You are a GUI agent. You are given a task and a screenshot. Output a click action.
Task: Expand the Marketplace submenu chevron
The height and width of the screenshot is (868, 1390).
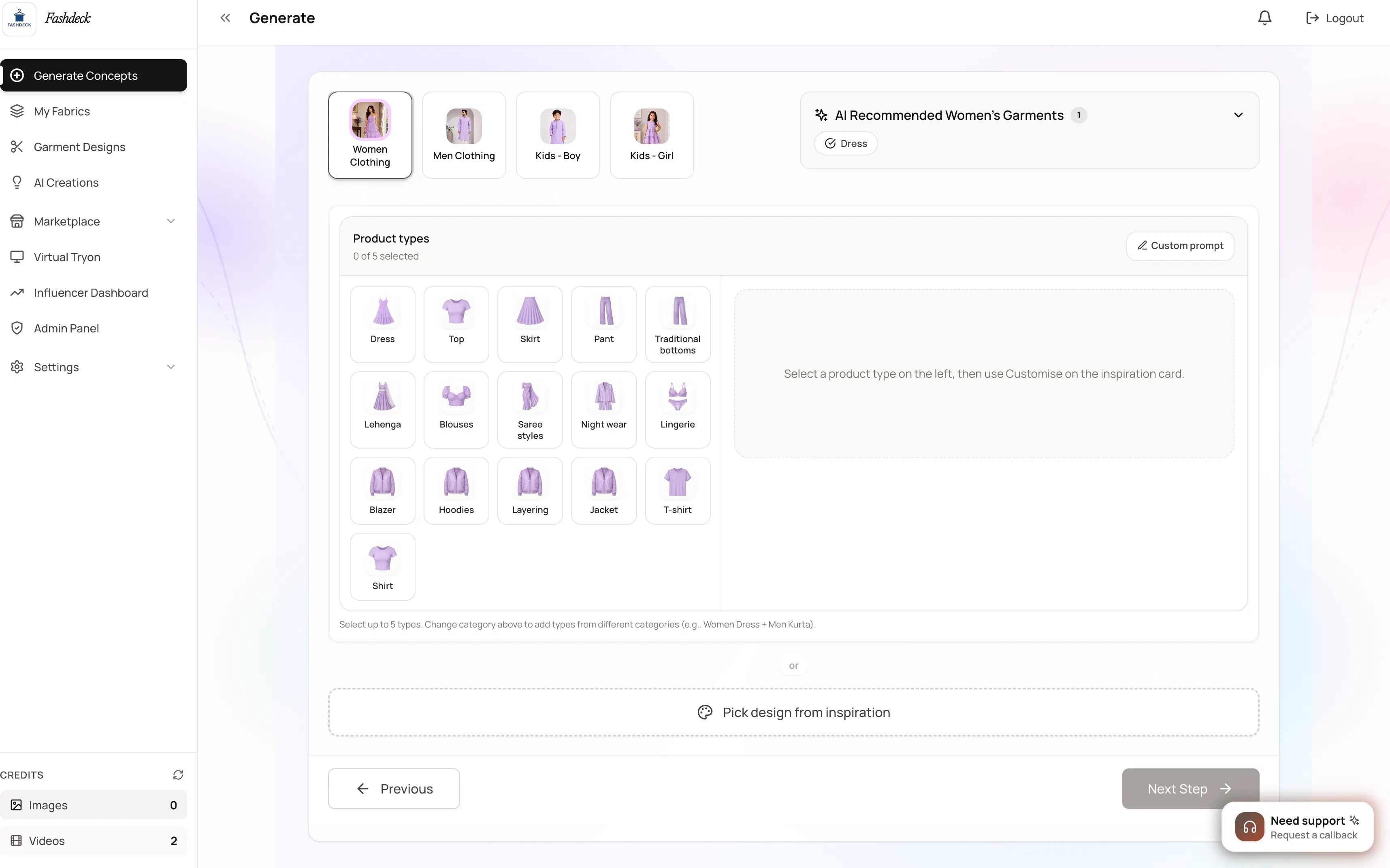pyautogui.click(x=171, y=221)
